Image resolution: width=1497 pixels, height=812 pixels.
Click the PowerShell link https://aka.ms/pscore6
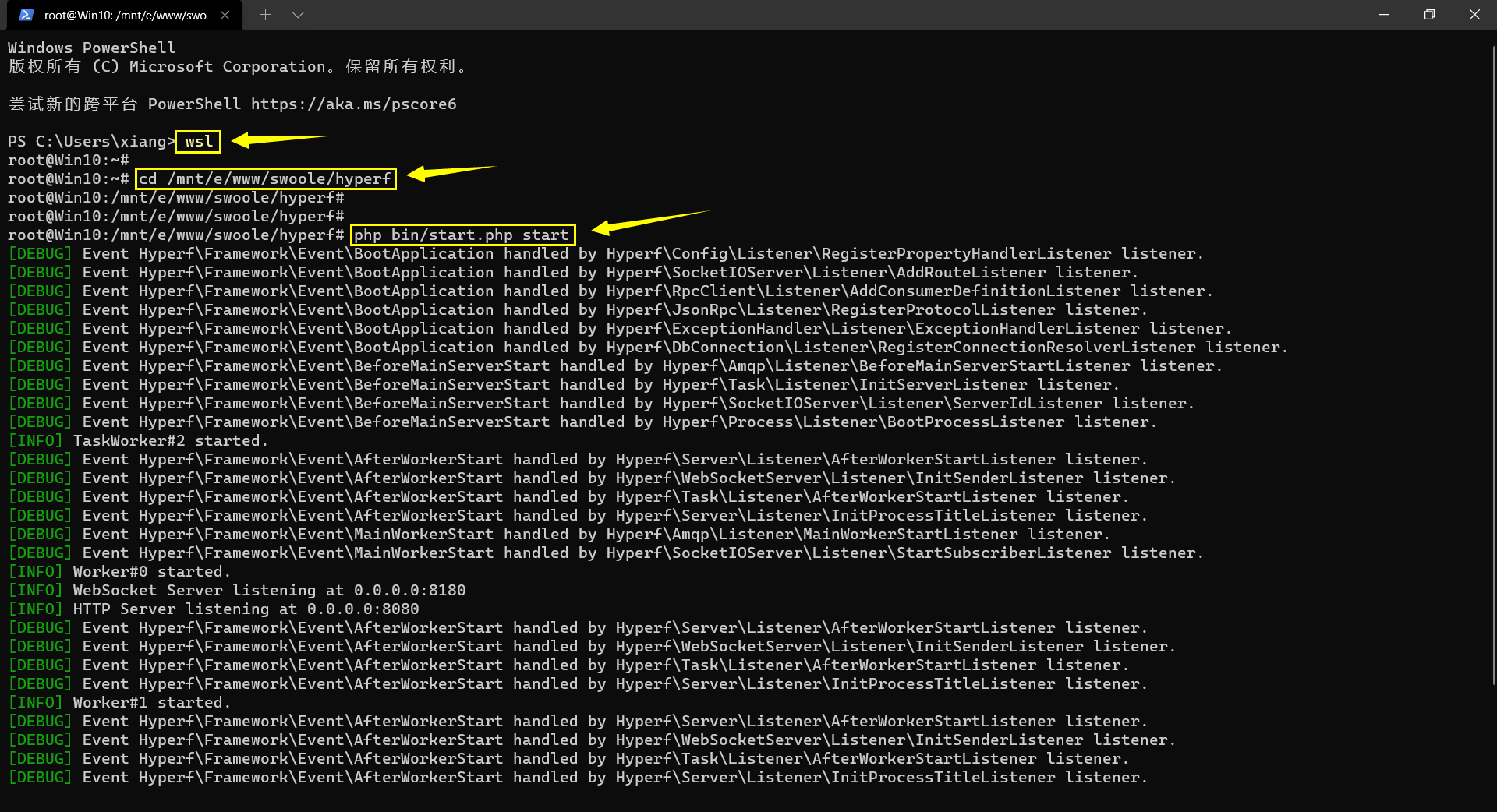353,104
